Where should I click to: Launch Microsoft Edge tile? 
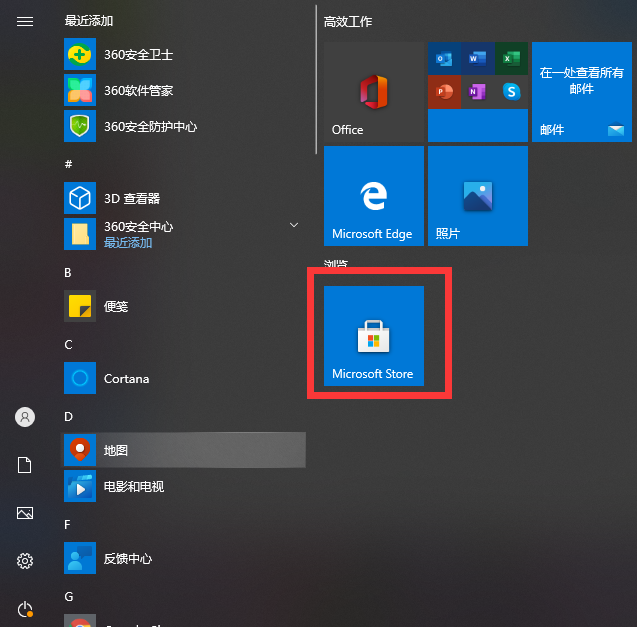pos(374,196)
